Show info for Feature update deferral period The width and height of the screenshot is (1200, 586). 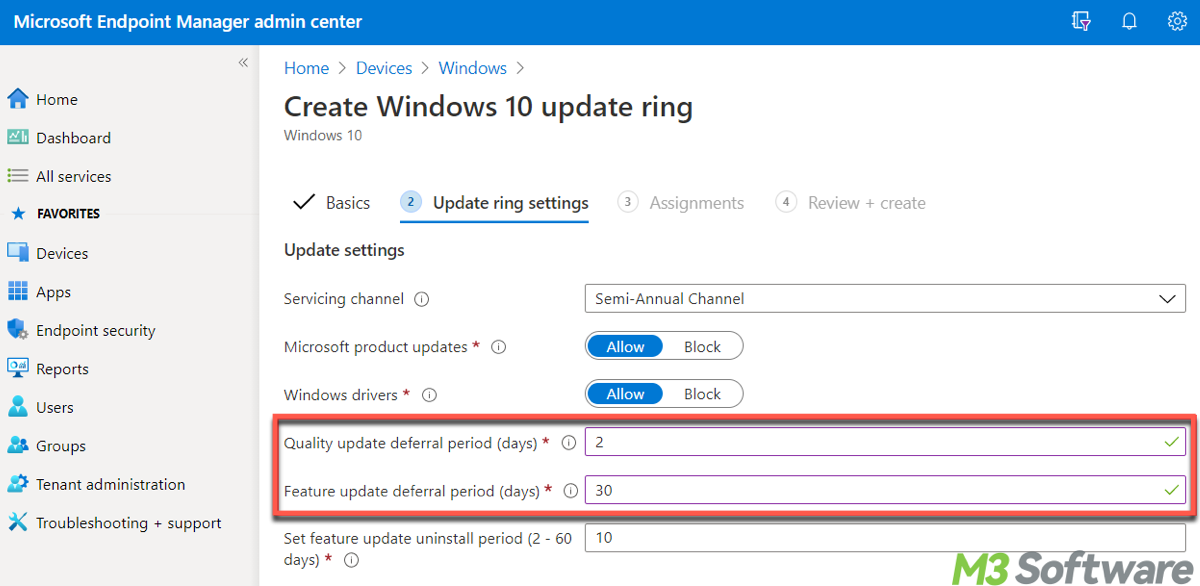point(571,491)
